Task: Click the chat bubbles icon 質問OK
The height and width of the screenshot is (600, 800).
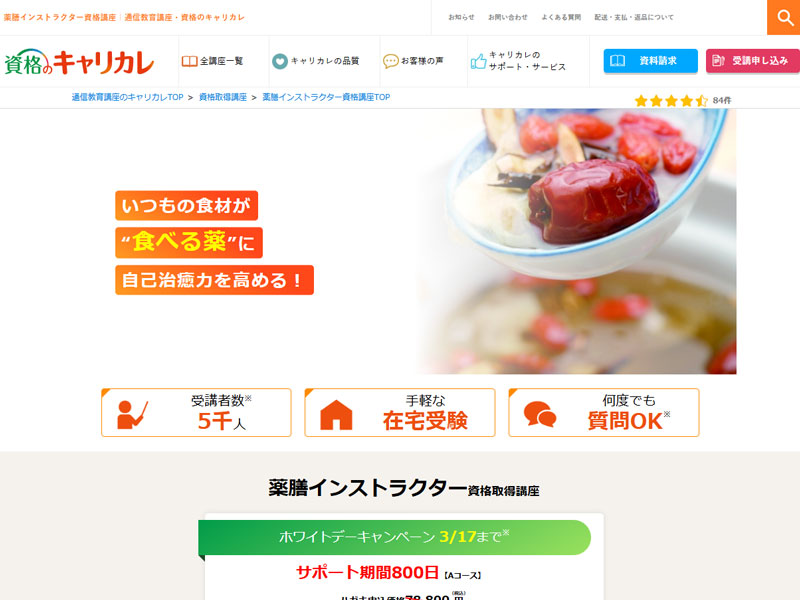Action: (x=540, y=414)
